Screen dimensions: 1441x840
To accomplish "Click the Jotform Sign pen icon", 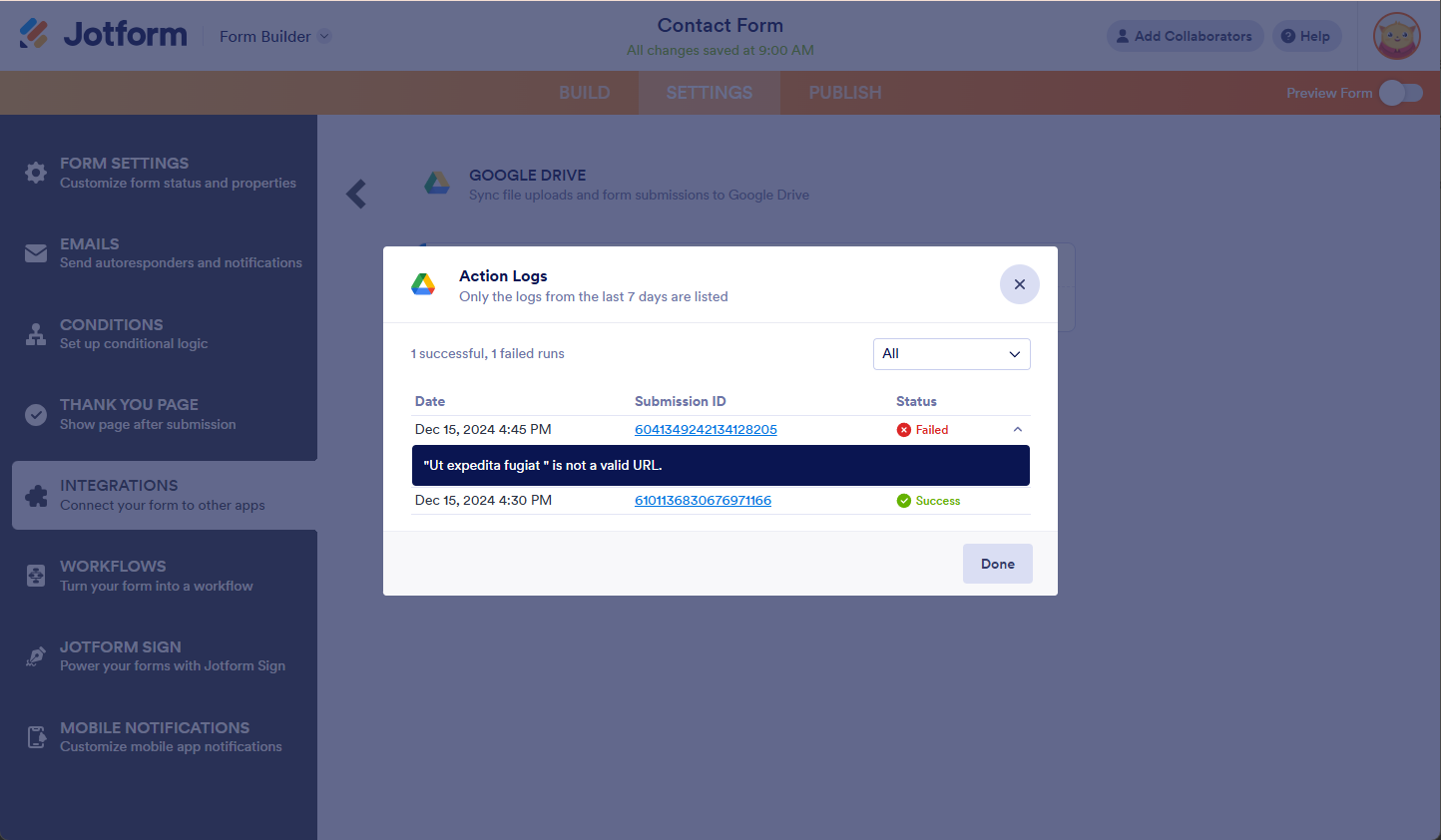I will 36,656.
